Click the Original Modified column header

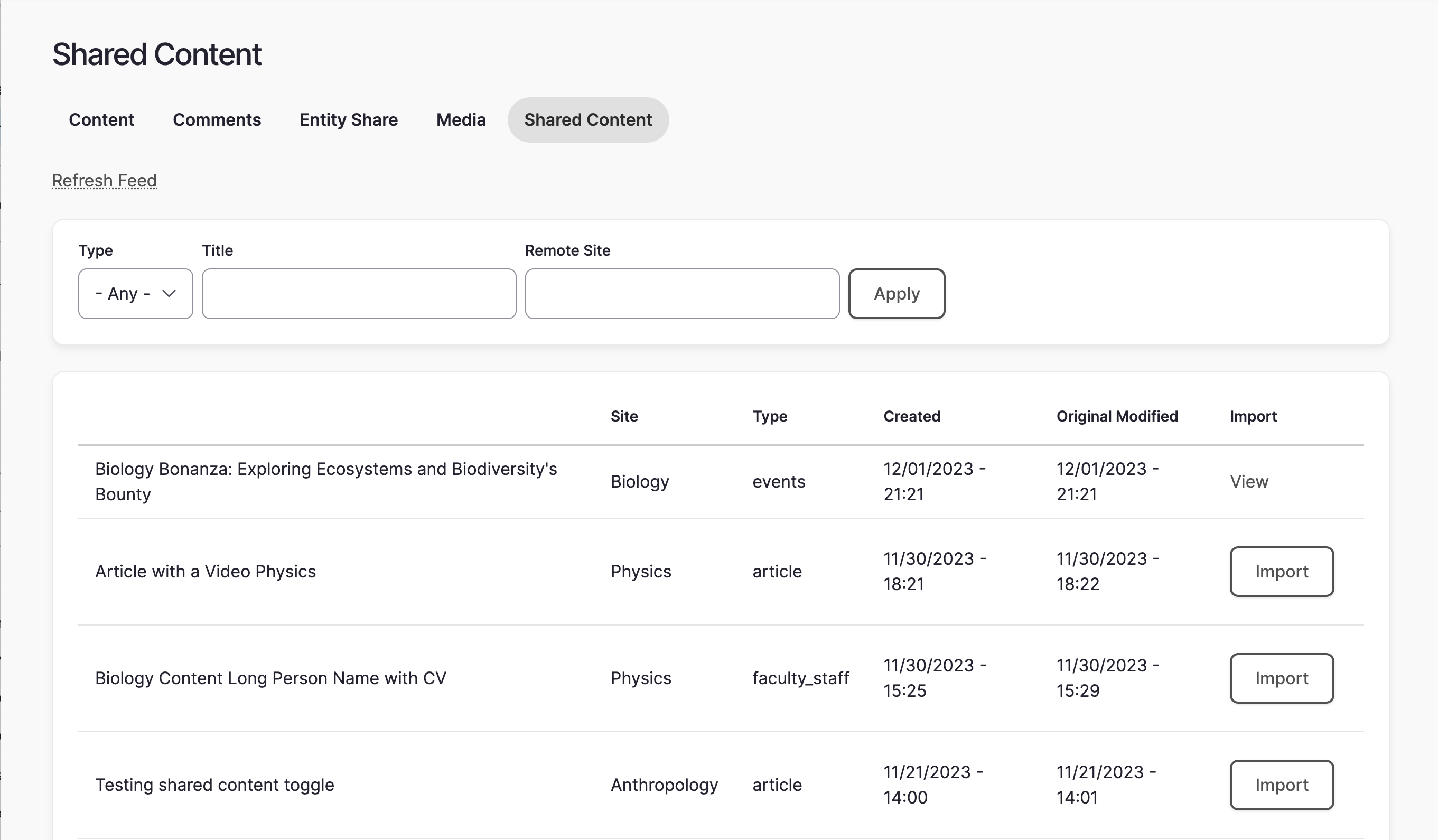(1117, 417)
